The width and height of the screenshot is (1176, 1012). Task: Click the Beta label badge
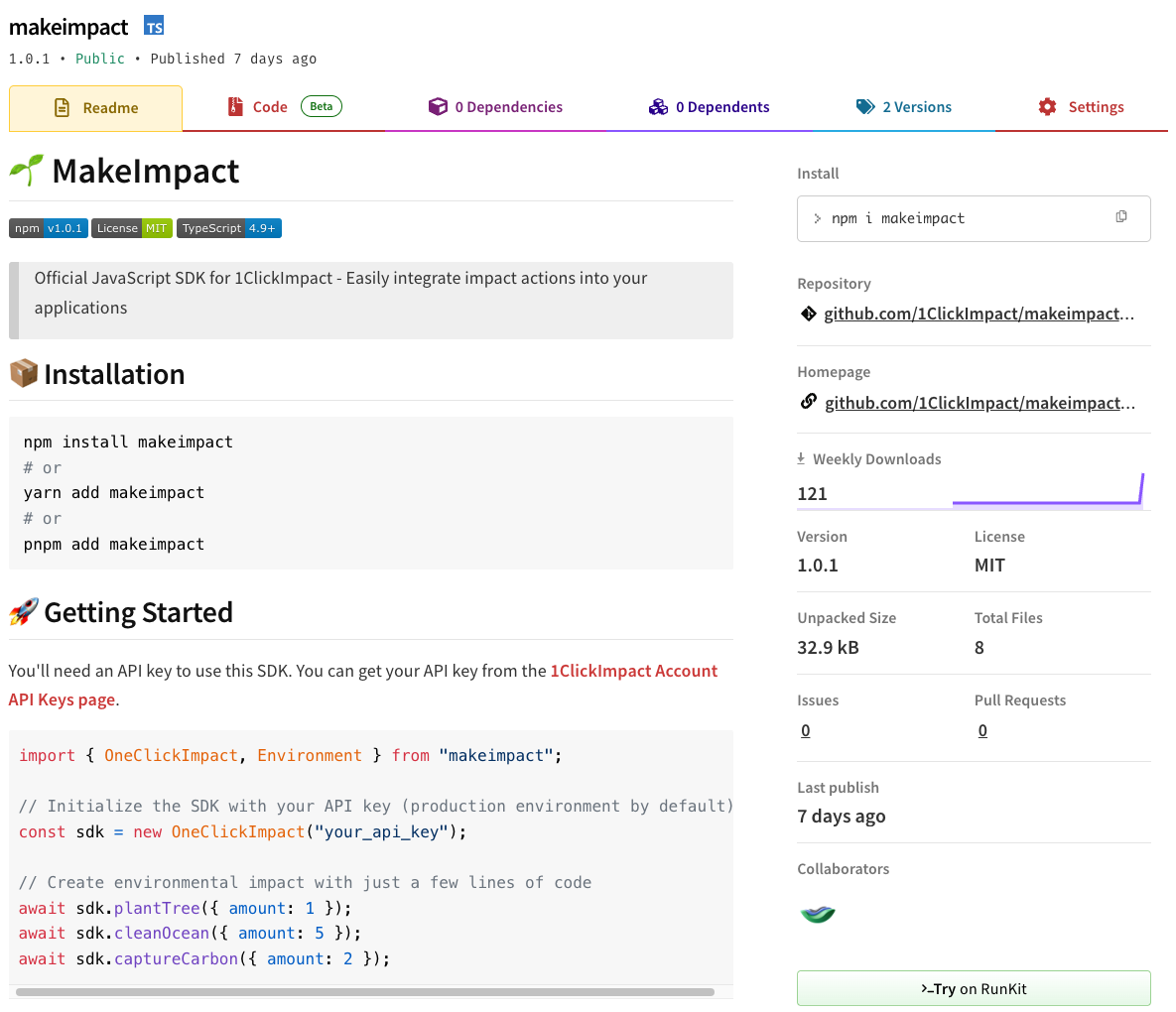[321, 106]
